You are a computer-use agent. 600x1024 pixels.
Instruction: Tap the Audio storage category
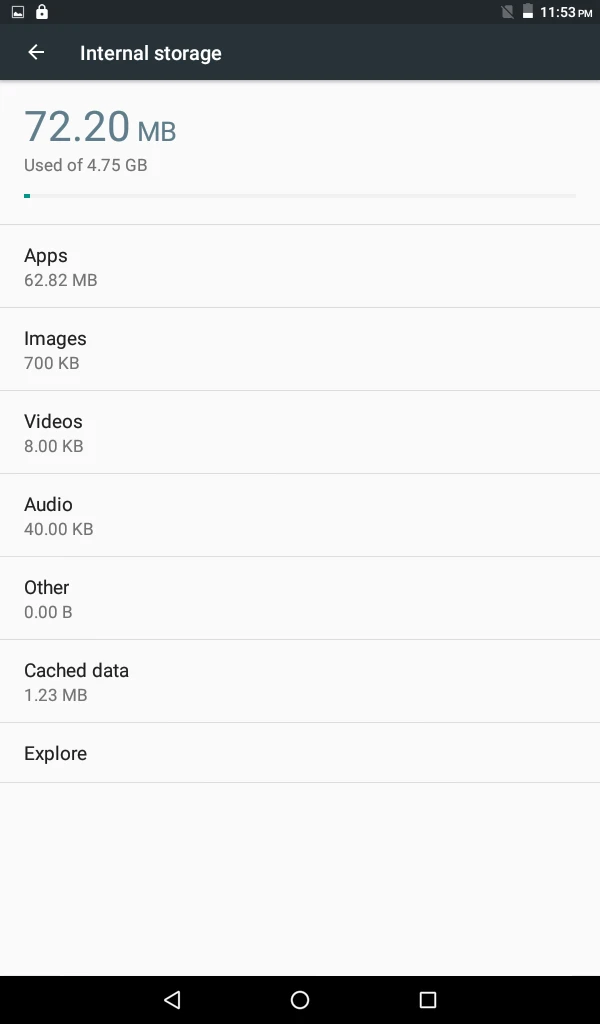[x=300, y=515]
